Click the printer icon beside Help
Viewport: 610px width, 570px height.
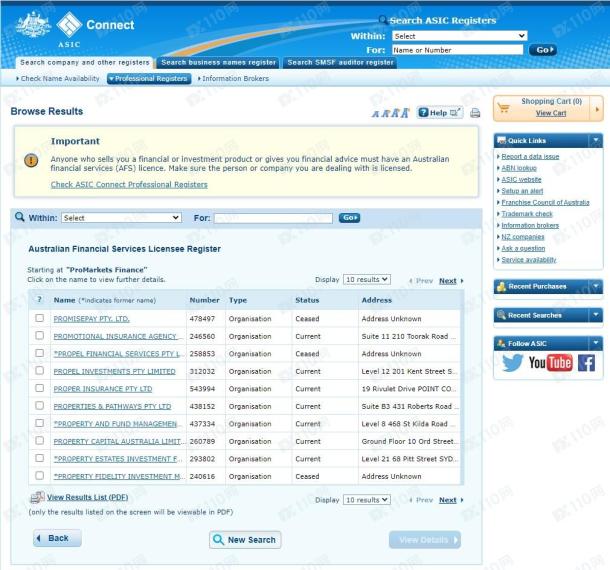click(475, 113)
